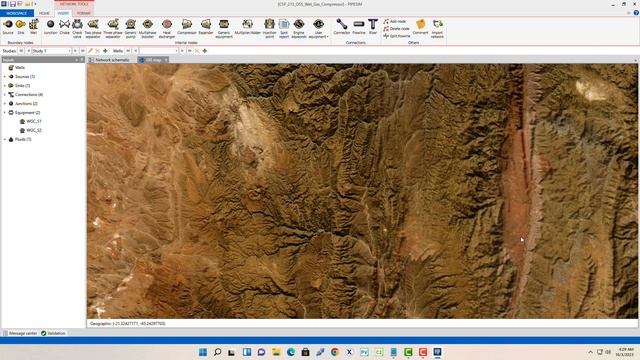This screenshot has height=360, width=640.
Task: Click Split flowline
Action: (x=396, y=36)
